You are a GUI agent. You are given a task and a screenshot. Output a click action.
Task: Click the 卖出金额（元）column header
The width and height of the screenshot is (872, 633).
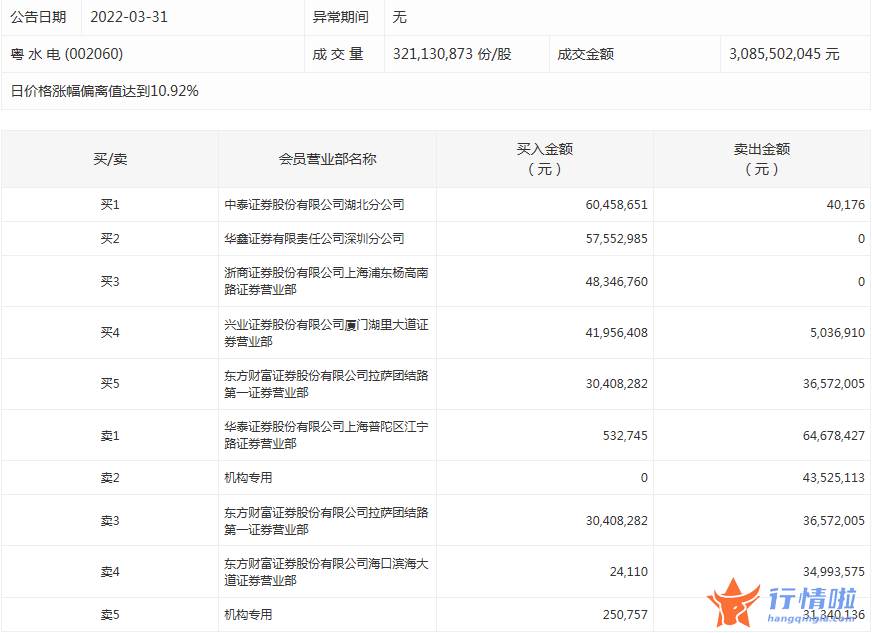[762, 159]
